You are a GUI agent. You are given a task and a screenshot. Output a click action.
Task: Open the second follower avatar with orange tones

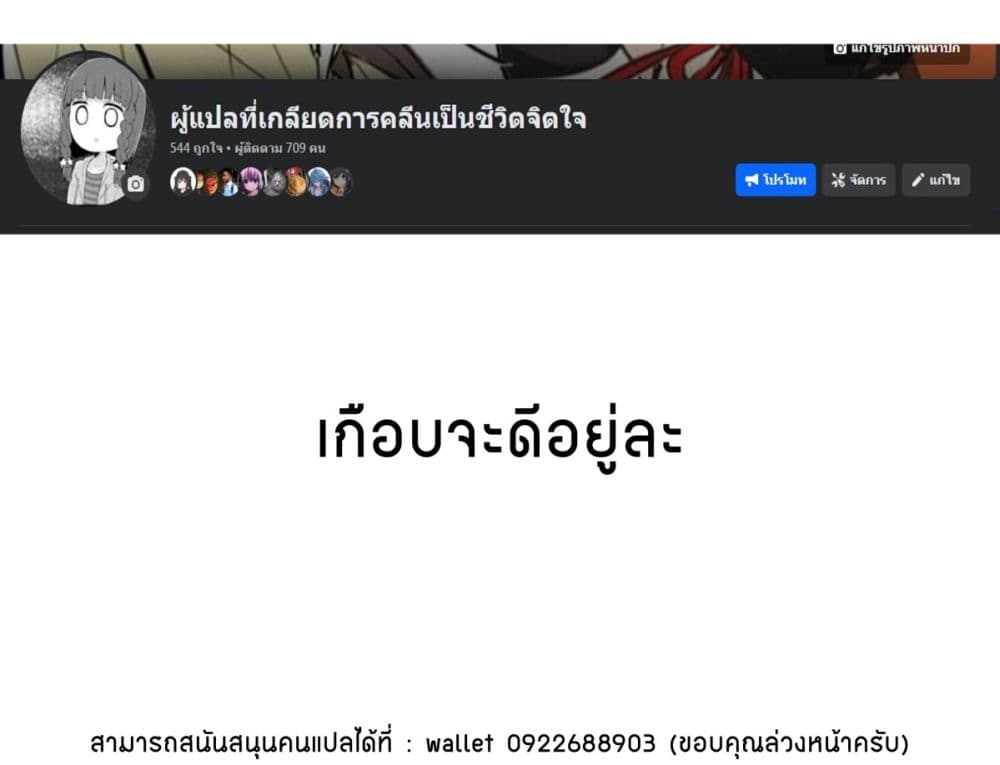point(207,182)
